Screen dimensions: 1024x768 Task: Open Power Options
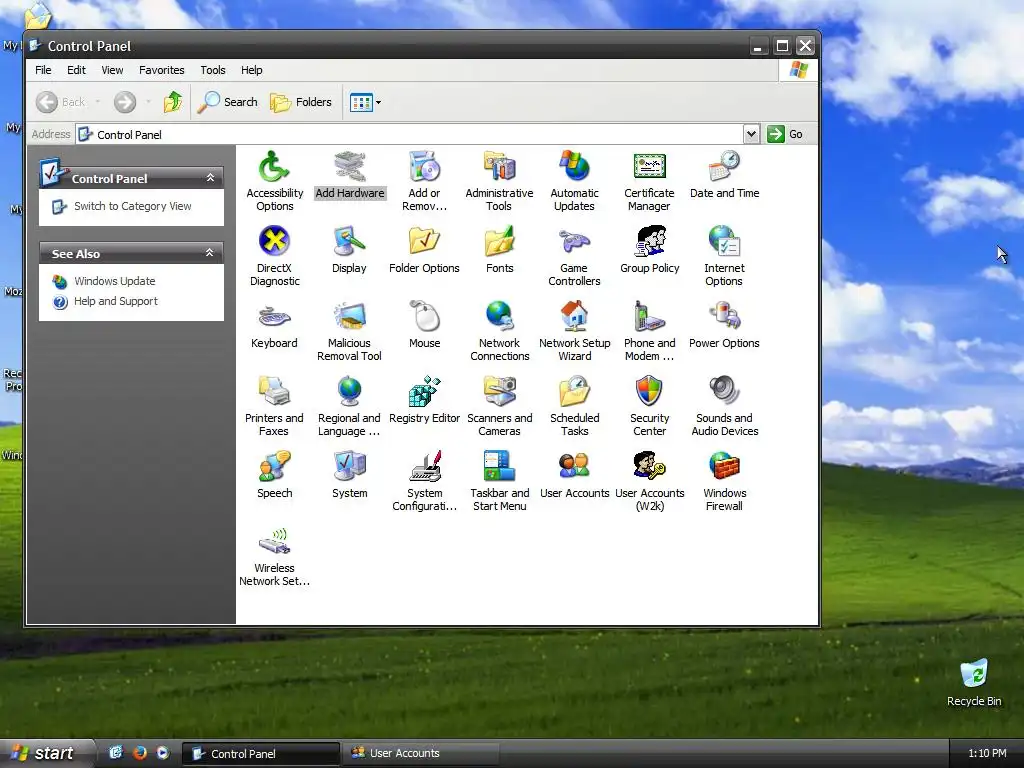724,325
